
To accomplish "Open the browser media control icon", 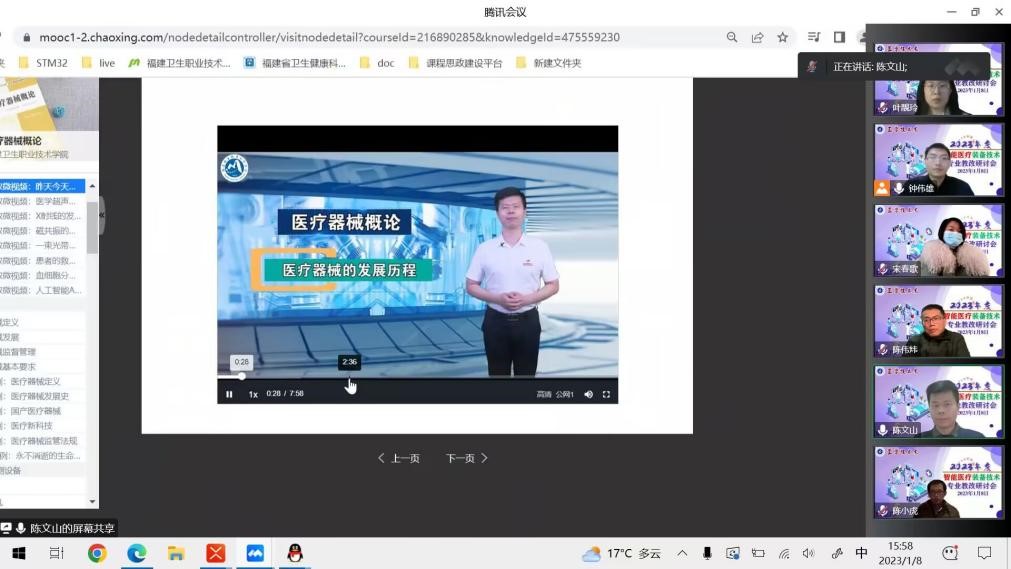I will 814,37.
